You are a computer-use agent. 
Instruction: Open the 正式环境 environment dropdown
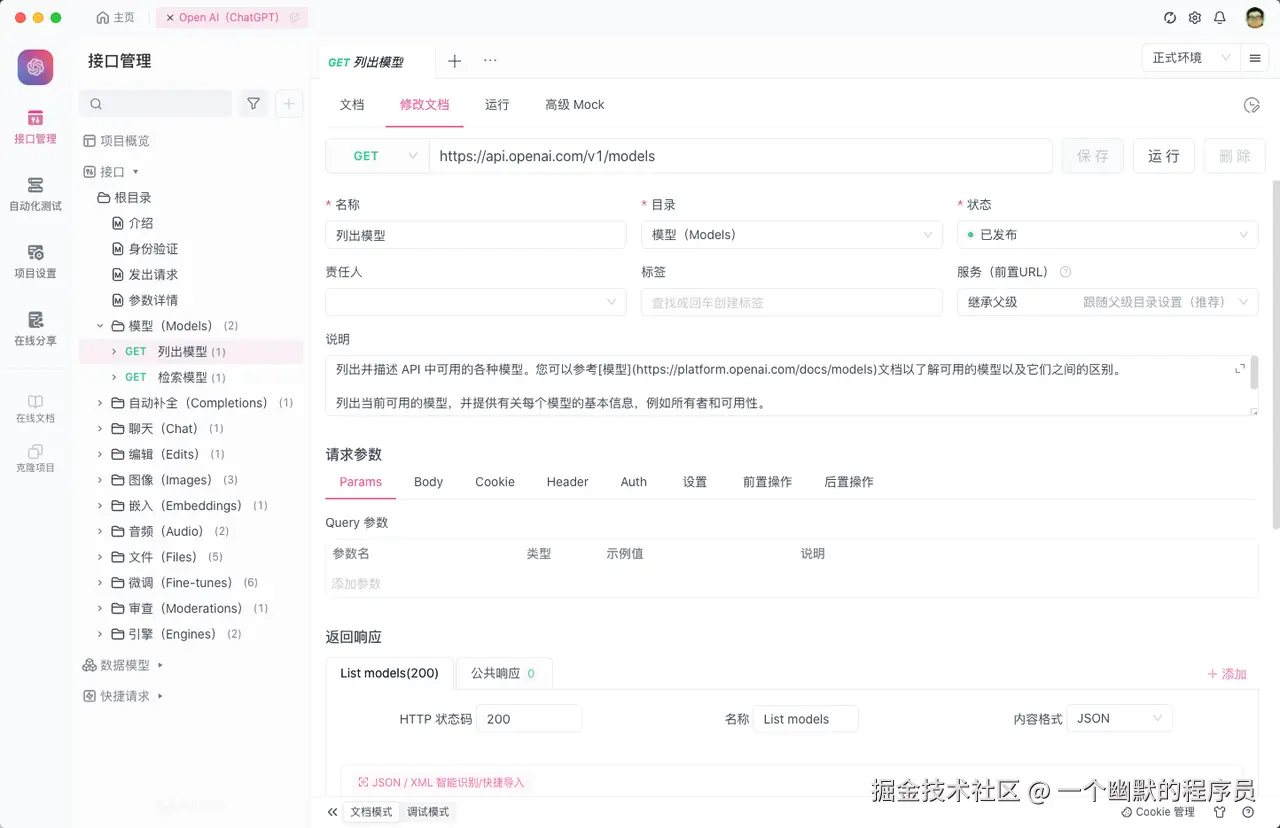[1191, 58]
